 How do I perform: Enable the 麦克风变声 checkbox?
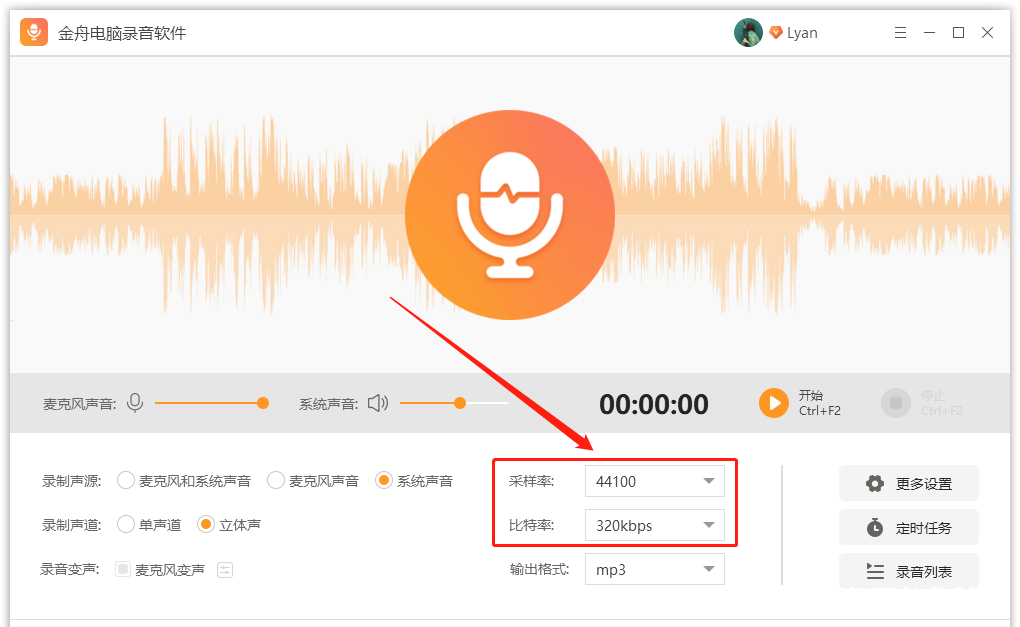(x=122, y=569)
